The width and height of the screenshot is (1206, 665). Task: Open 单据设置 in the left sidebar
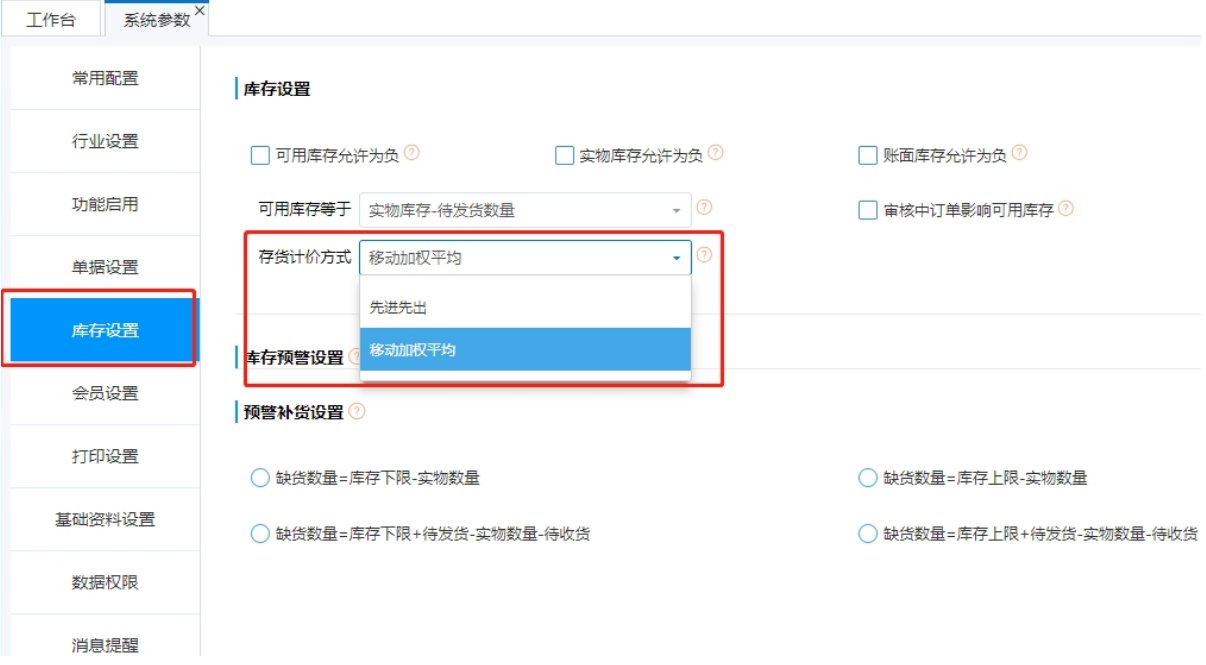click(105, 267)
